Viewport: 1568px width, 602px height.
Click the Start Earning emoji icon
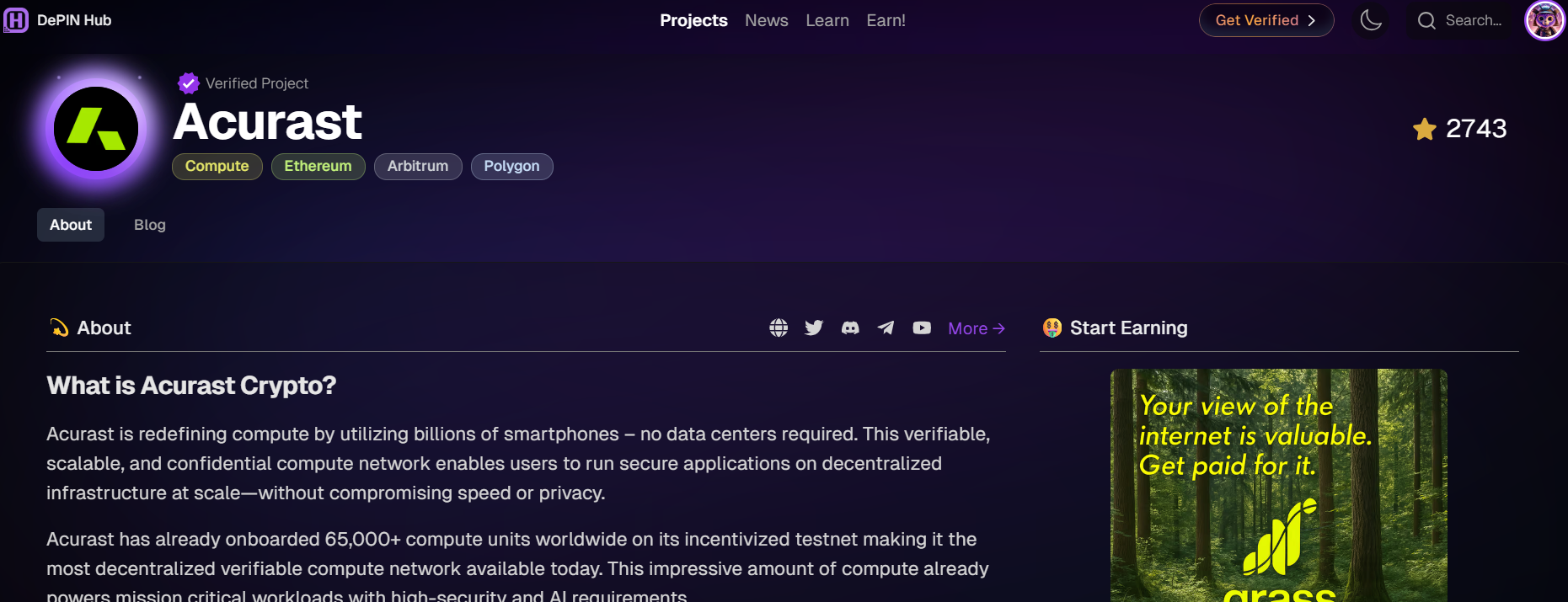[x=1052, y=328]
